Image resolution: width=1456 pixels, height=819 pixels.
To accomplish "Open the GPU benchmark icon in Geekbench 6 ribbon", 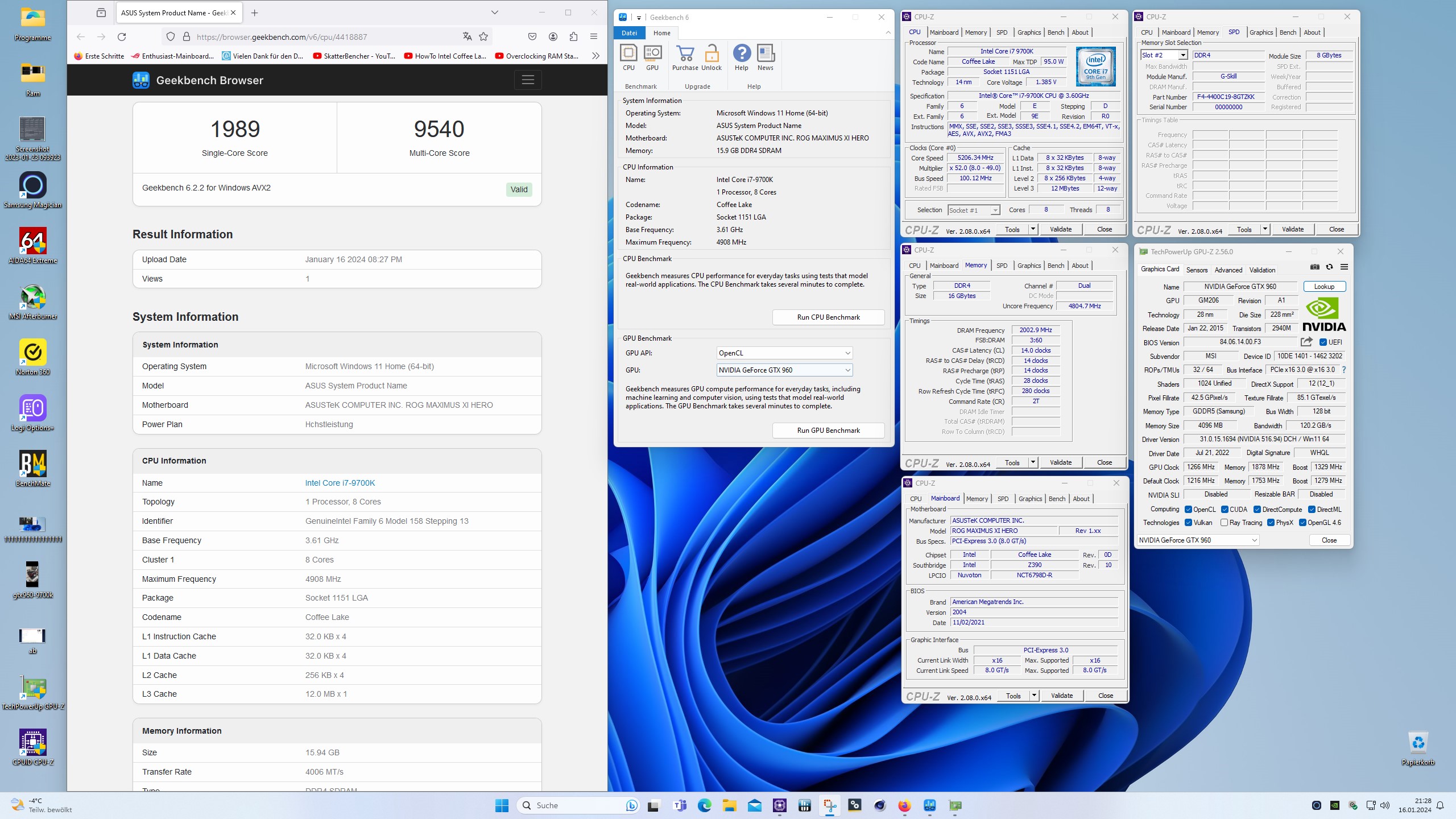I will tap(652, 57).
